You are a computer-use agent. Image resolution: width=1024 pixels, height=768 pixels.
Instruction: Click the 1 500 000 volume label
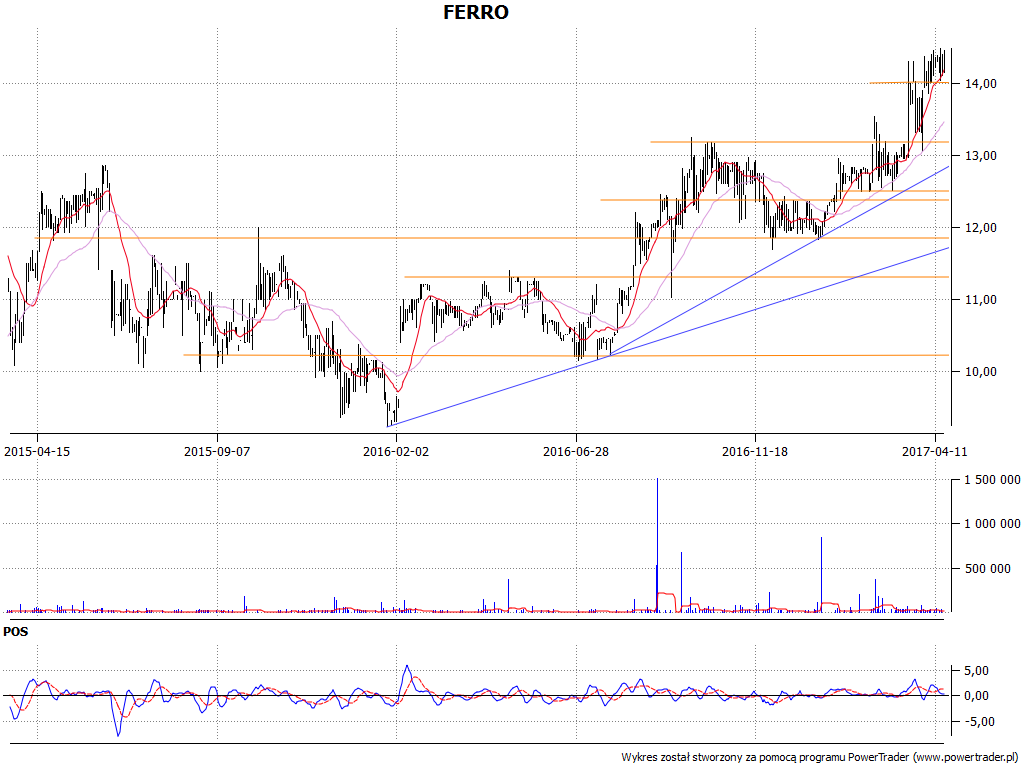point(993,480)
